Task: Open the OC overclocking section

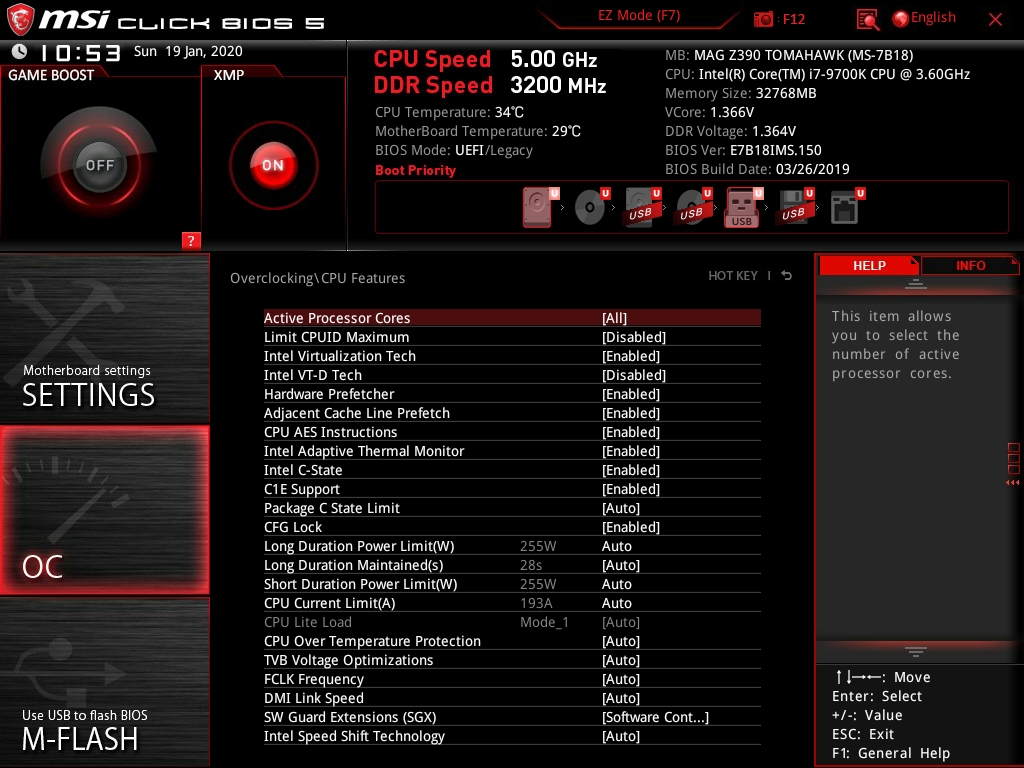Action: point(104,510)
